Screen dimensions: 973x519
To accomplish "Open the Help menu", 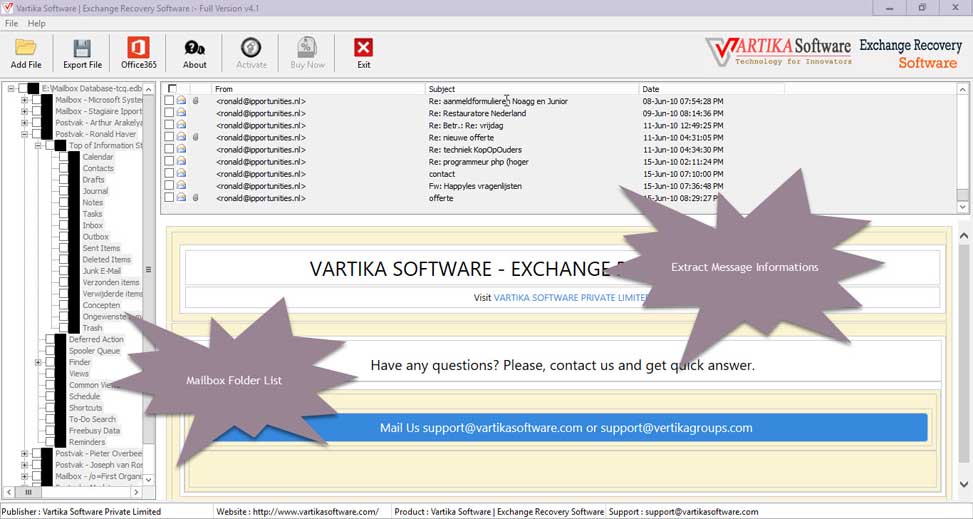I will [37, 24].
